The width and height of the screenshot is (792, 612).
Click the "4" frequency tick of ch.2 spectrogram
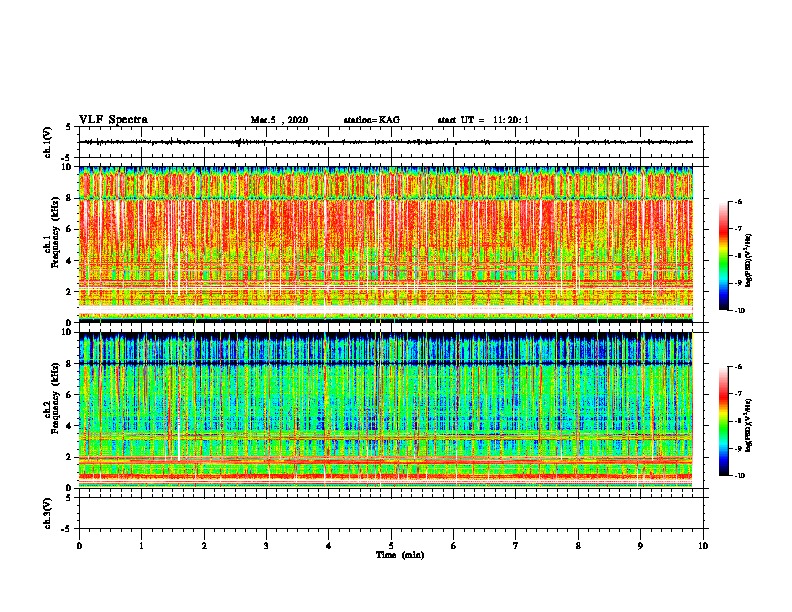click(x=69, y=426)
